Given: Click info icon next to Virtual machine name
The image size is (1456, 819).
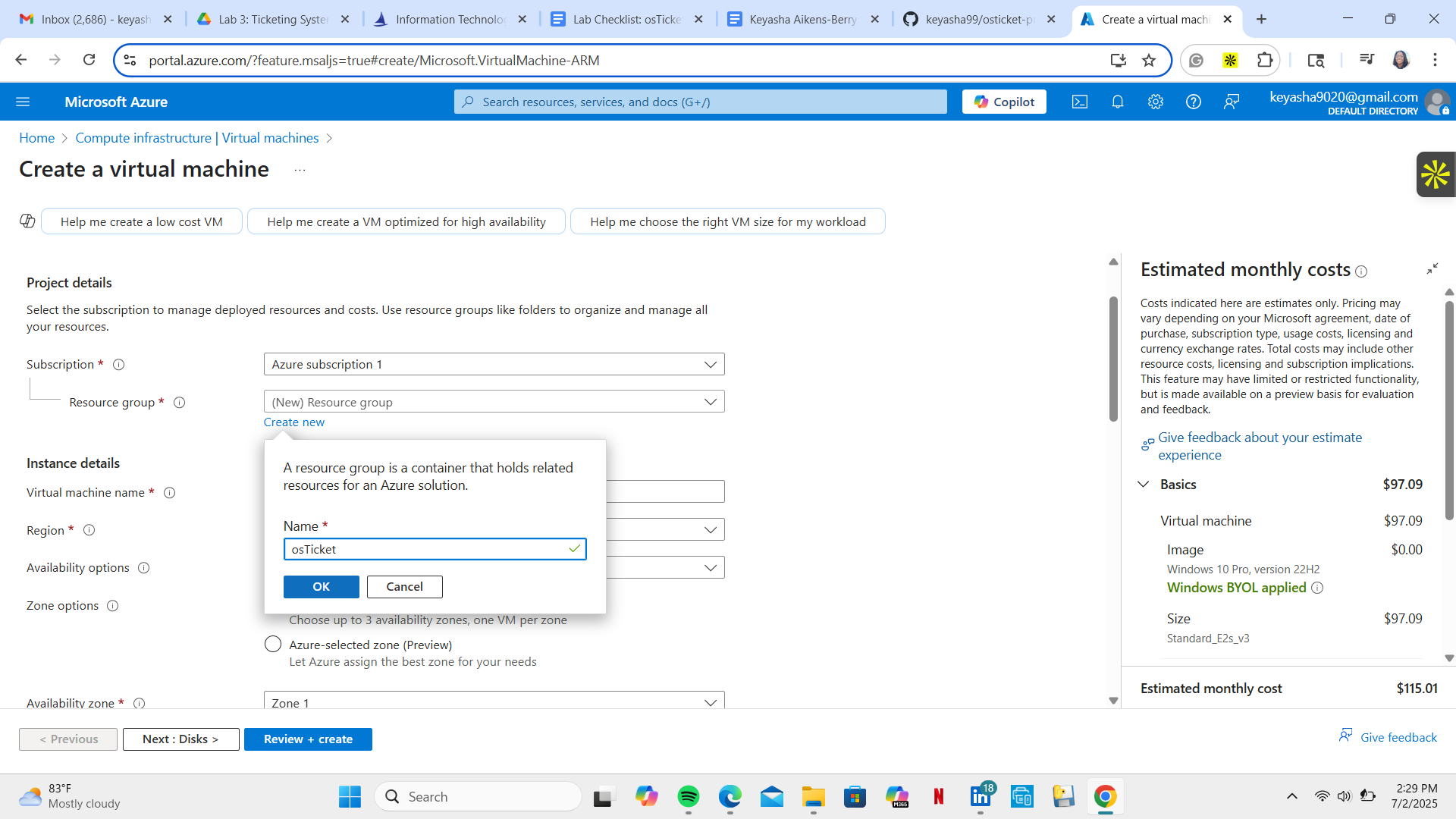Looking at the screenshot, I should click(x=170, y=493).
